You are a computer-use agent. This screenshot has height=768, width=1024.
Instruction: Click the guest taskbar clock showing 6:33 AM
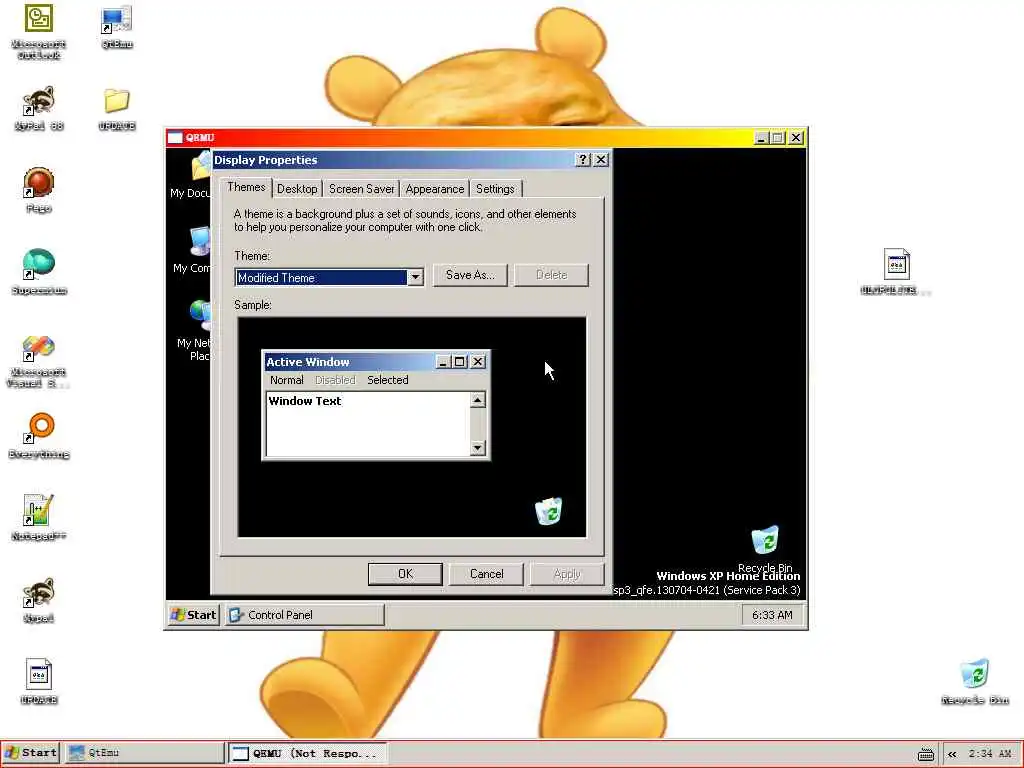coord(772,615)
